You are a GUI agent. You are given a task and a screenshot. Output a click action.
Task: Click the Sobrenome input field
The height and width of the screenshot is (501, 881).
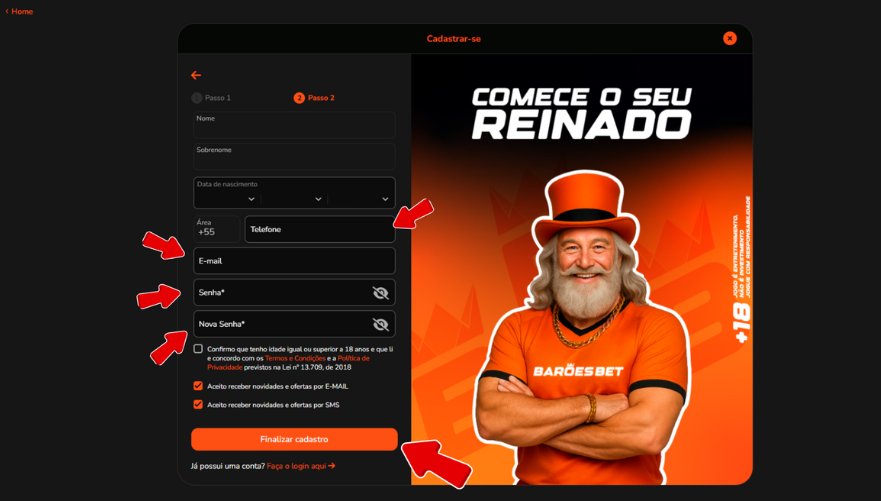pyautogui.click(x=294, y=156)
